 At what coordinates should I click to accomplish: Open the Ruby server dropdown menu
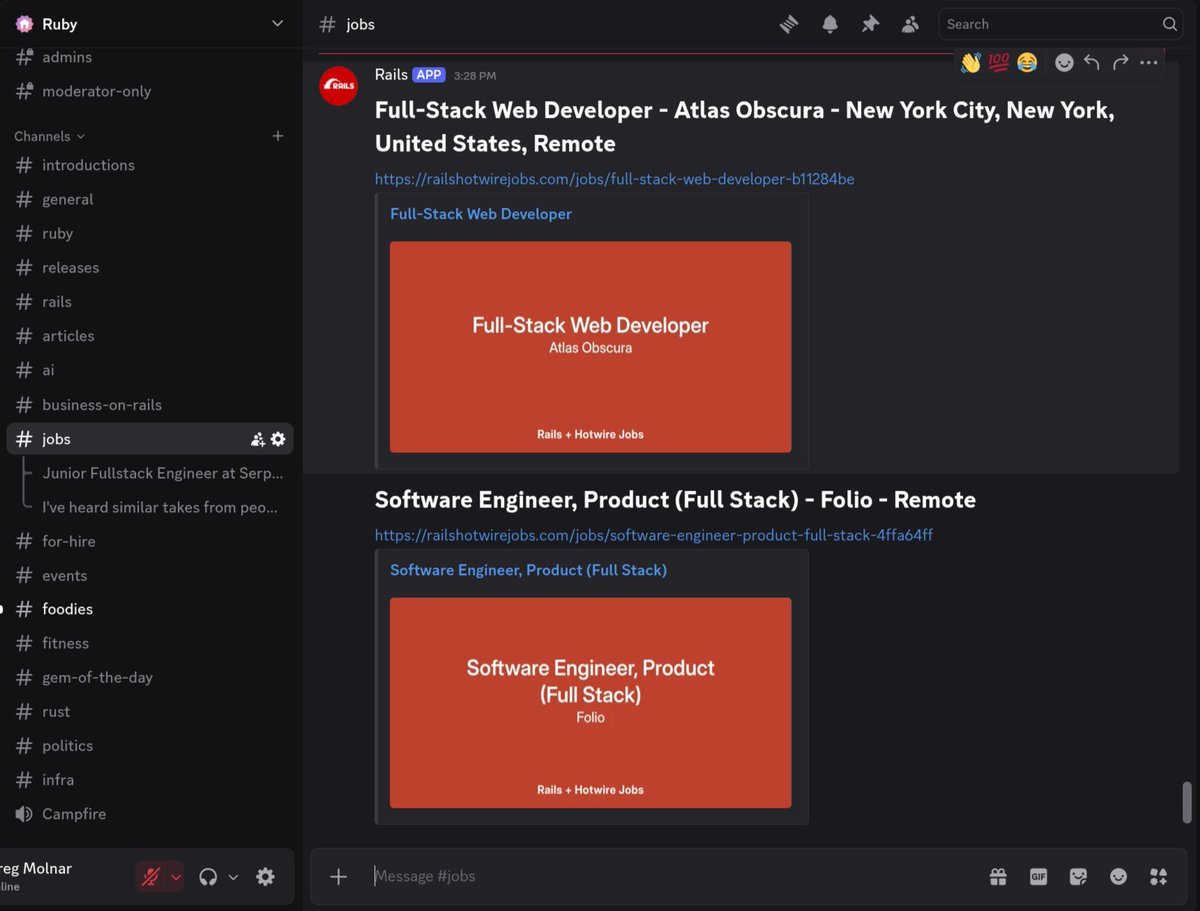[x=278, y=24]
